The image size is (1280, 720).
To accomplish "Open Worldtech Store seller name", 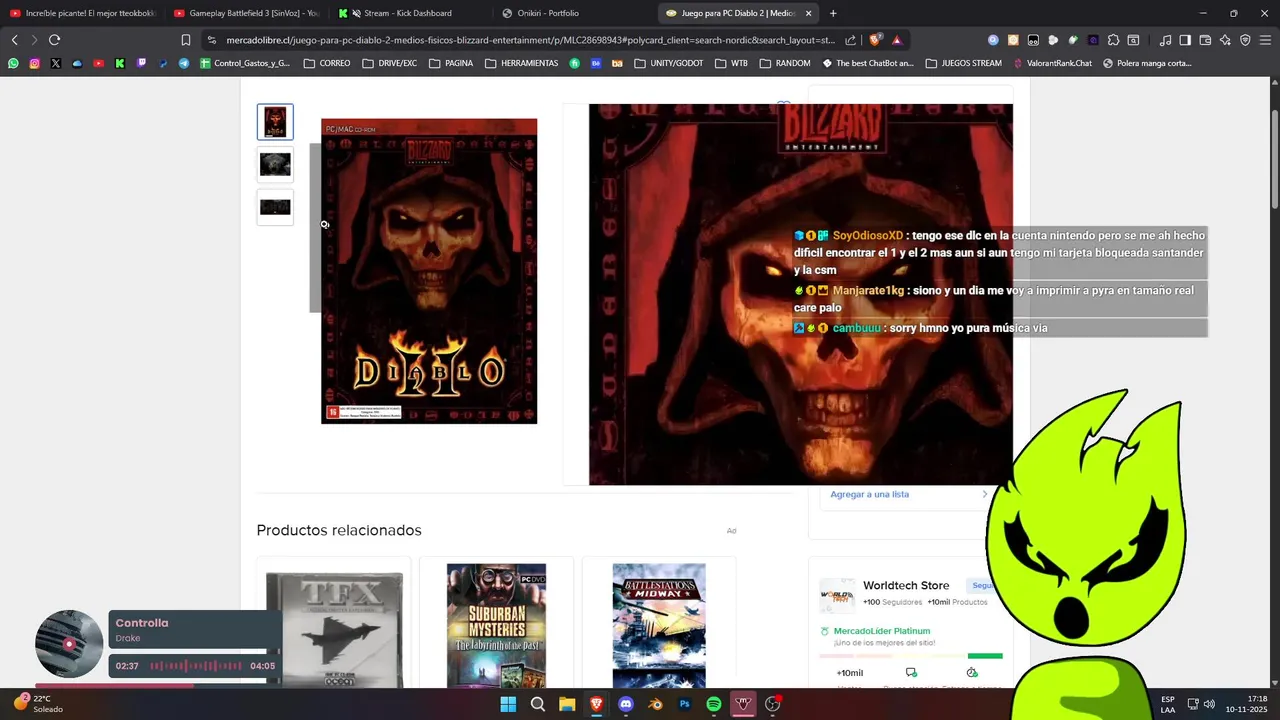I will [x=906, y=585].
